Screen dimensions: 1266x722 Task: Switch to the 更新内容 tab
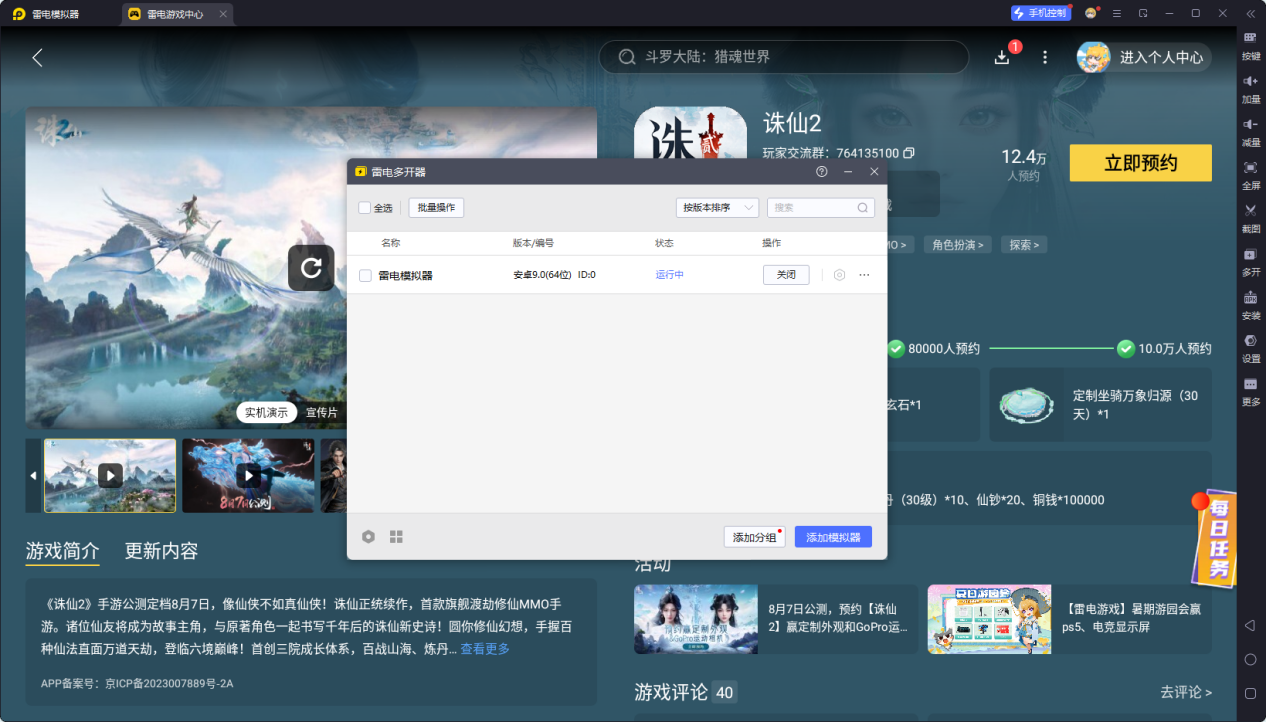point(161,551)
